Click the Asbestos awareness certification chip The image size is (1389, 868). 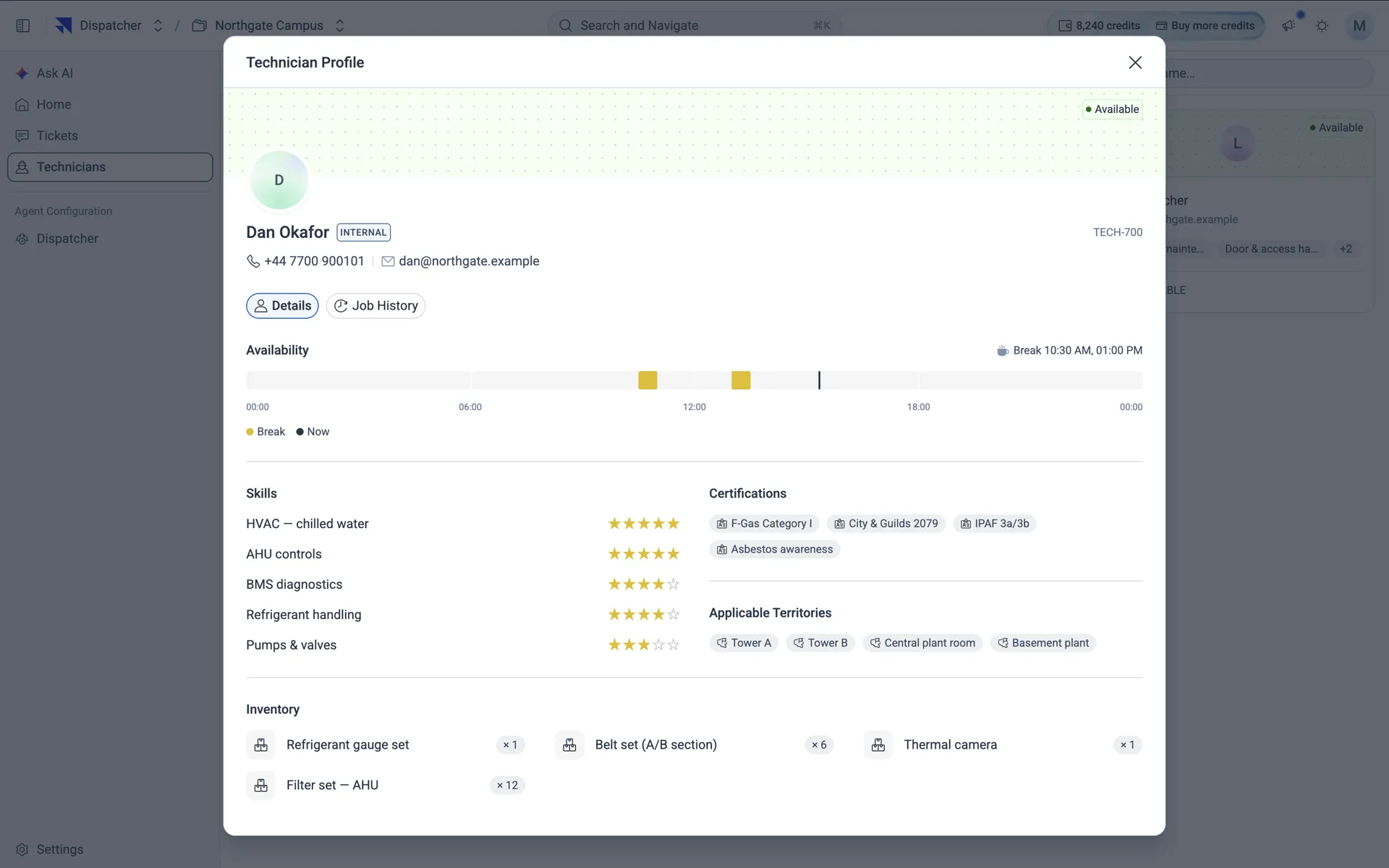coord(775,550)
